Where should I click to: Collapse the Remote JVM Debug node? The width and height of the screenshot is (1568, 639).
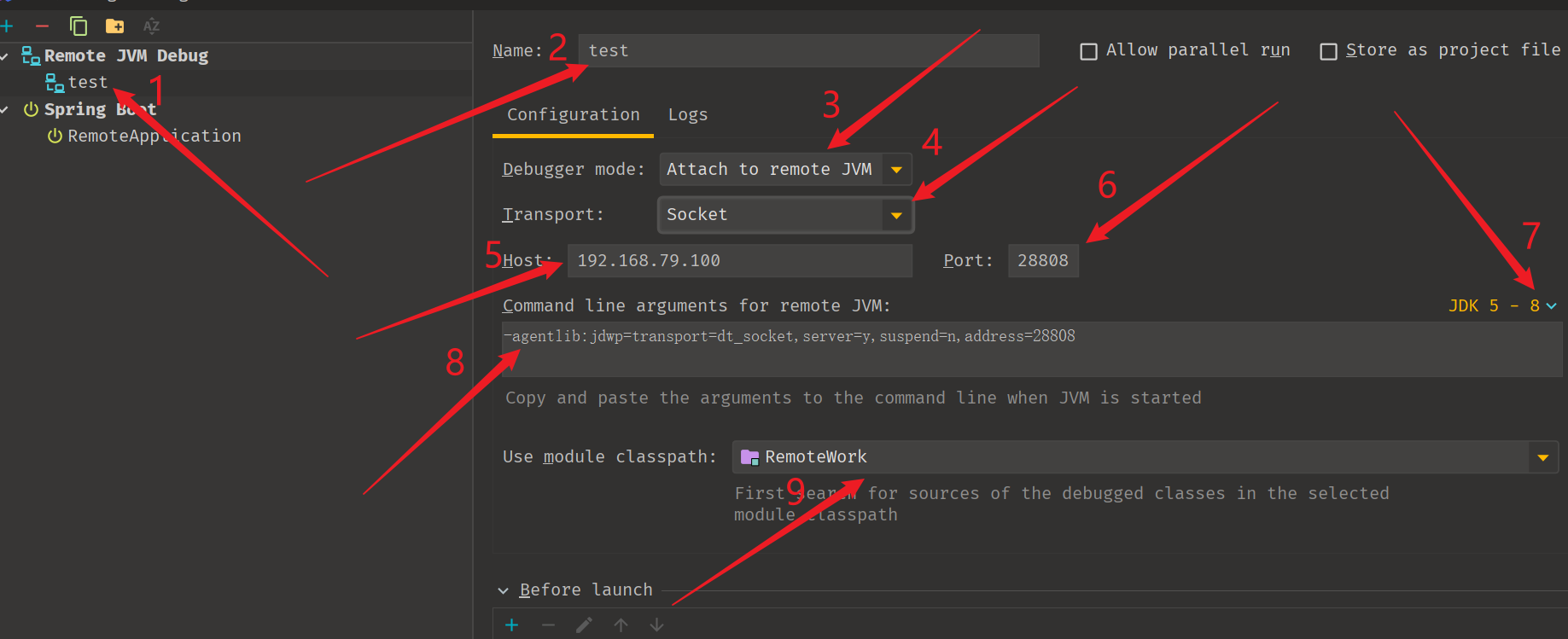[x=5, y=56]
